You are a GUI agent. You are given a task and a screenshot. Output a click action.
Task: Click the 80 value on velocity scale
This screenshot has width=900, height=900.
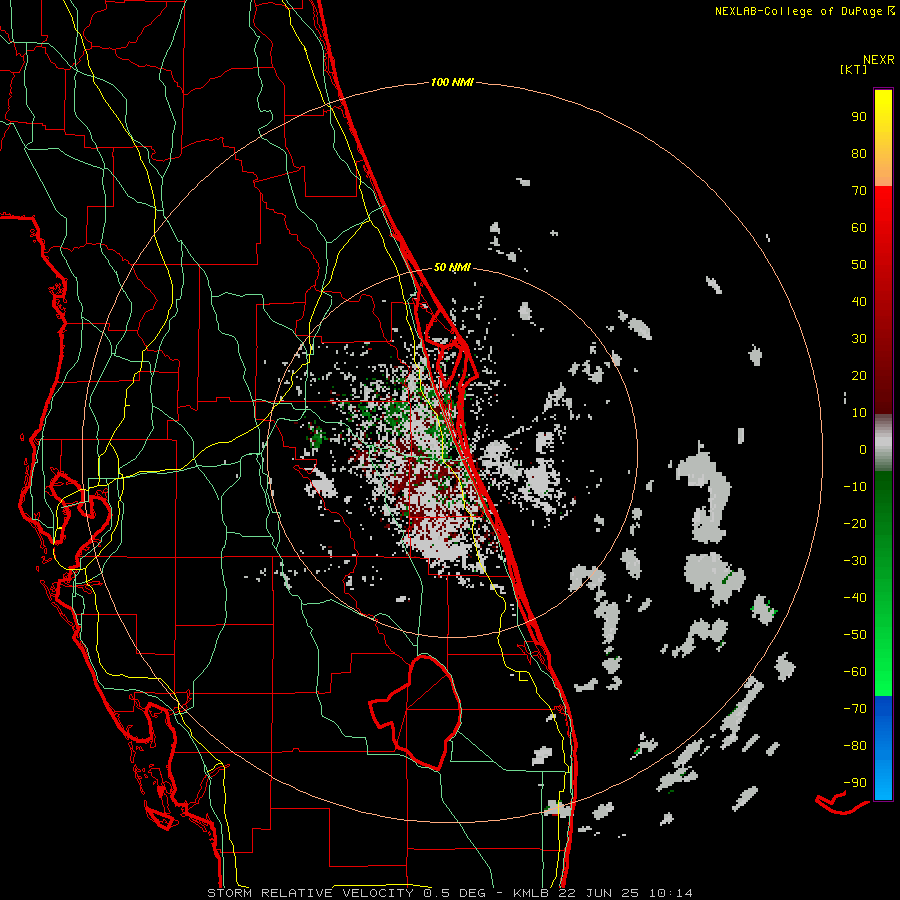(859, 154)
